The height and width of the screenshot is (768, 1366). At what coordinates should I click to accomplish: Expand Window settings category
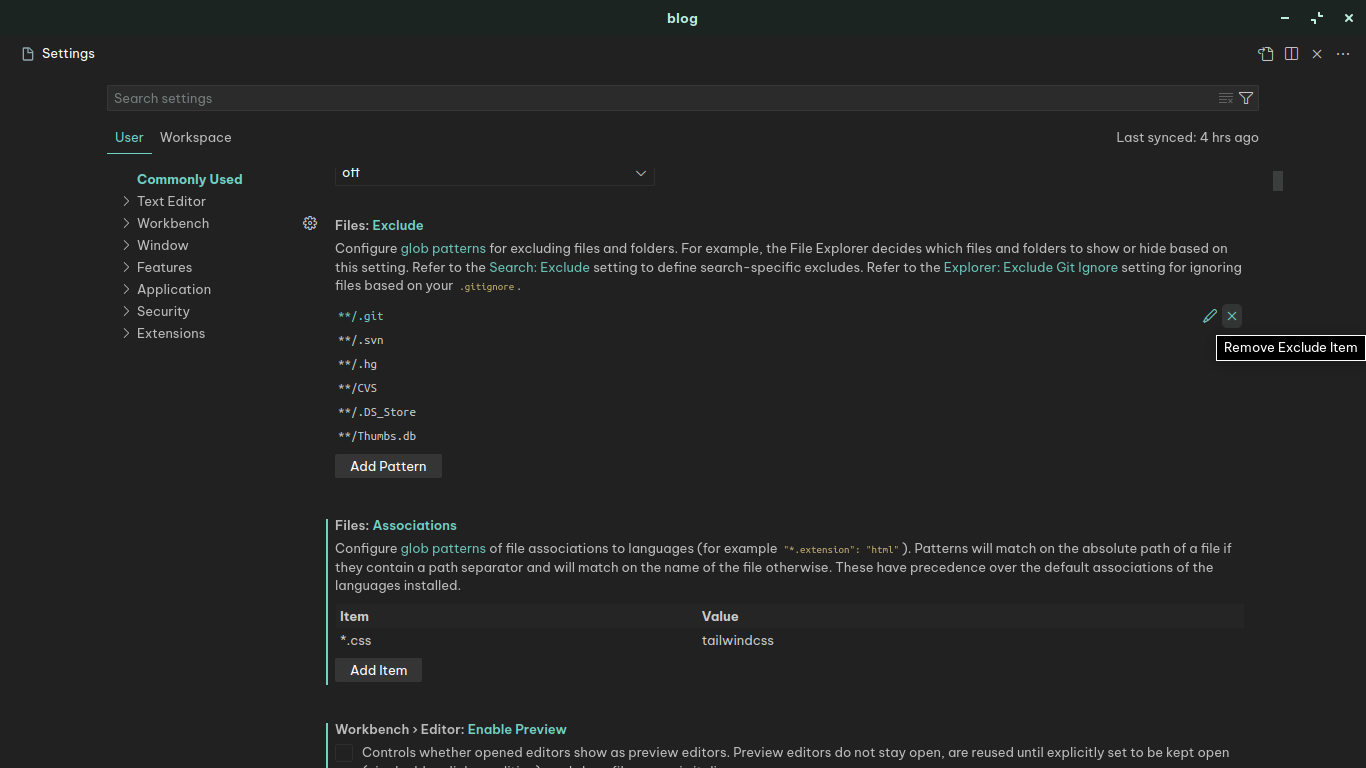(x=126, y=245)
